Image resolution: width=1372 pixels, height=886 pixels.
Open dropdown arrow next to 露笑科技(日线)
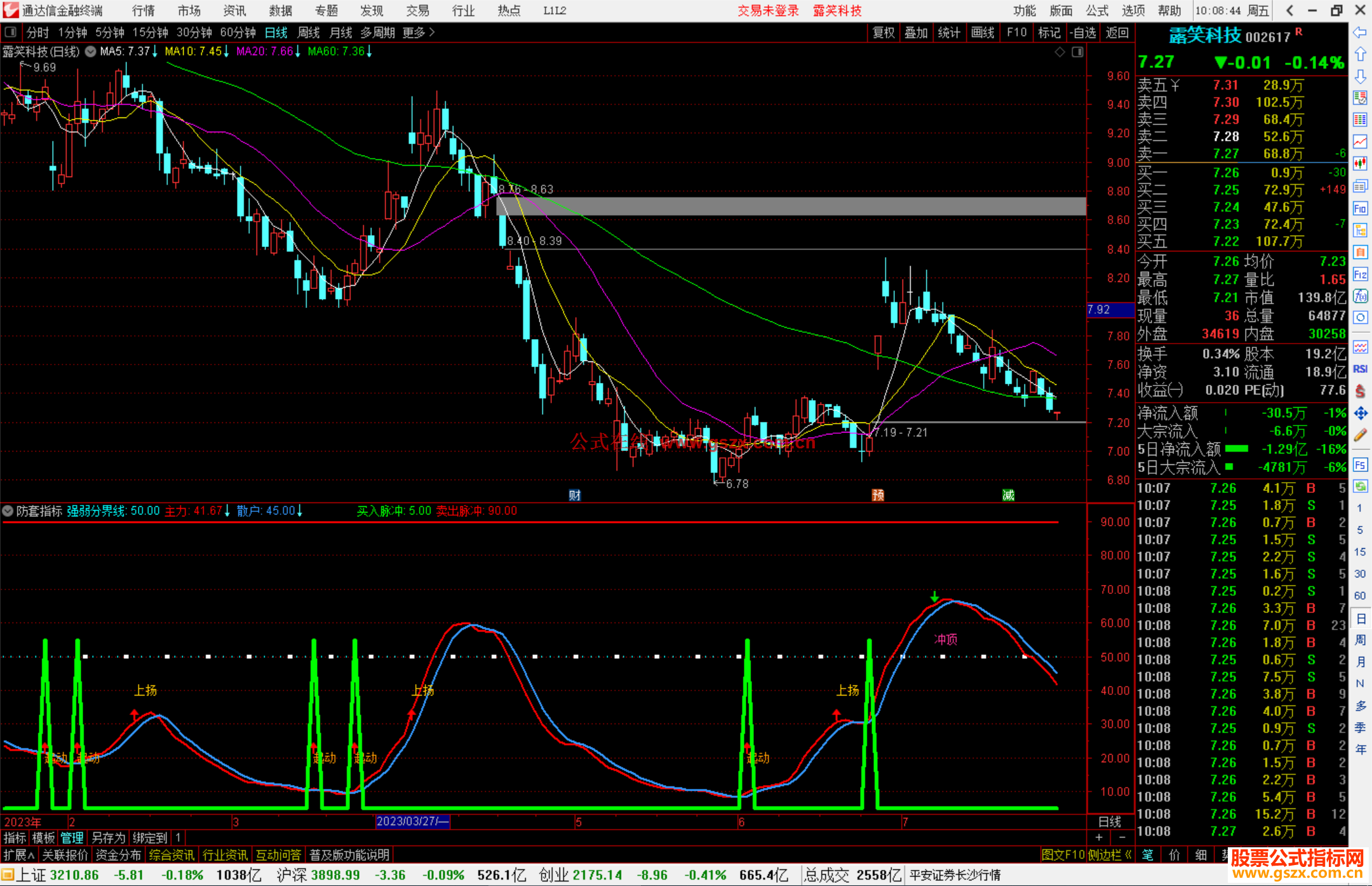click(x=91, y=51)
